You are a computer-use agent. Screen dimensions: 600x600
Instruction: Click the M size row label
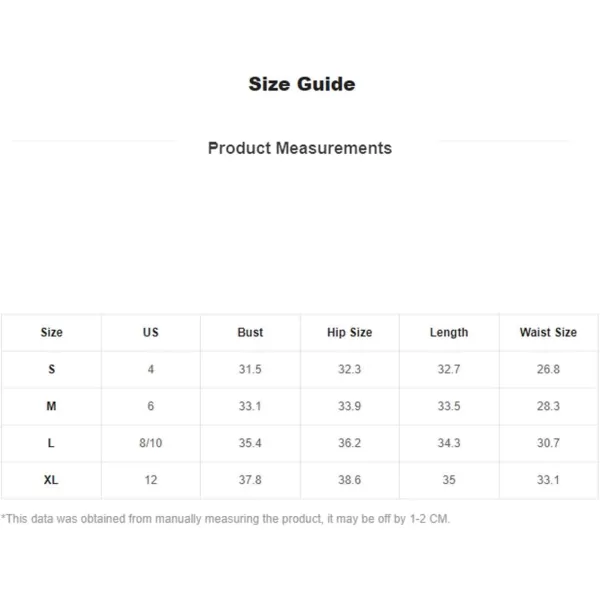[x=51, y=406]
